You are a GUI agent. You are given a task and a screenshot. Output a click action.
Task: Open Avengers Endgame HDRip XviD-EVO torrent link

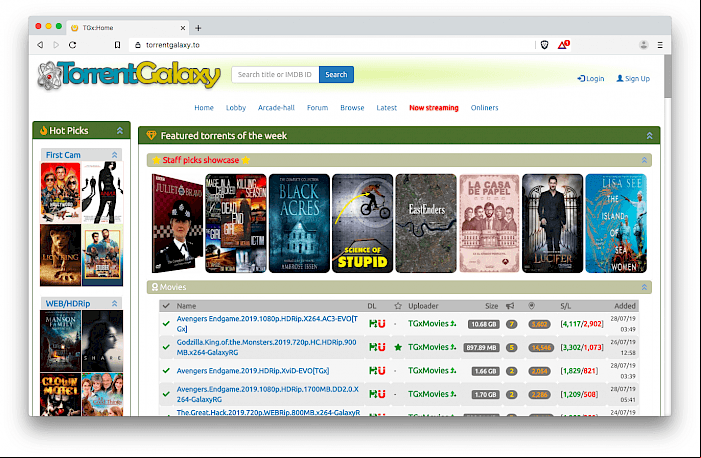click(253, 371)
